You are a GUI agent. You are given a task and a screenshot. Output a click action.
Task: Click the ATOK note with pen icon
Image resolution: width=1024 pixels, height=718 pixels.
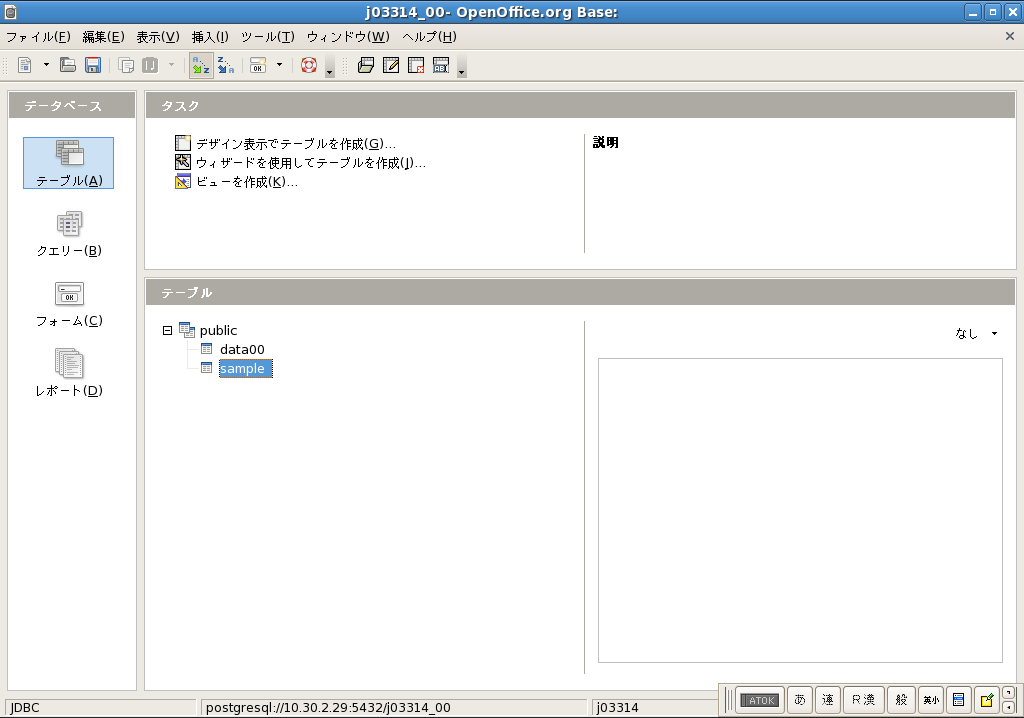pos(987,700)
